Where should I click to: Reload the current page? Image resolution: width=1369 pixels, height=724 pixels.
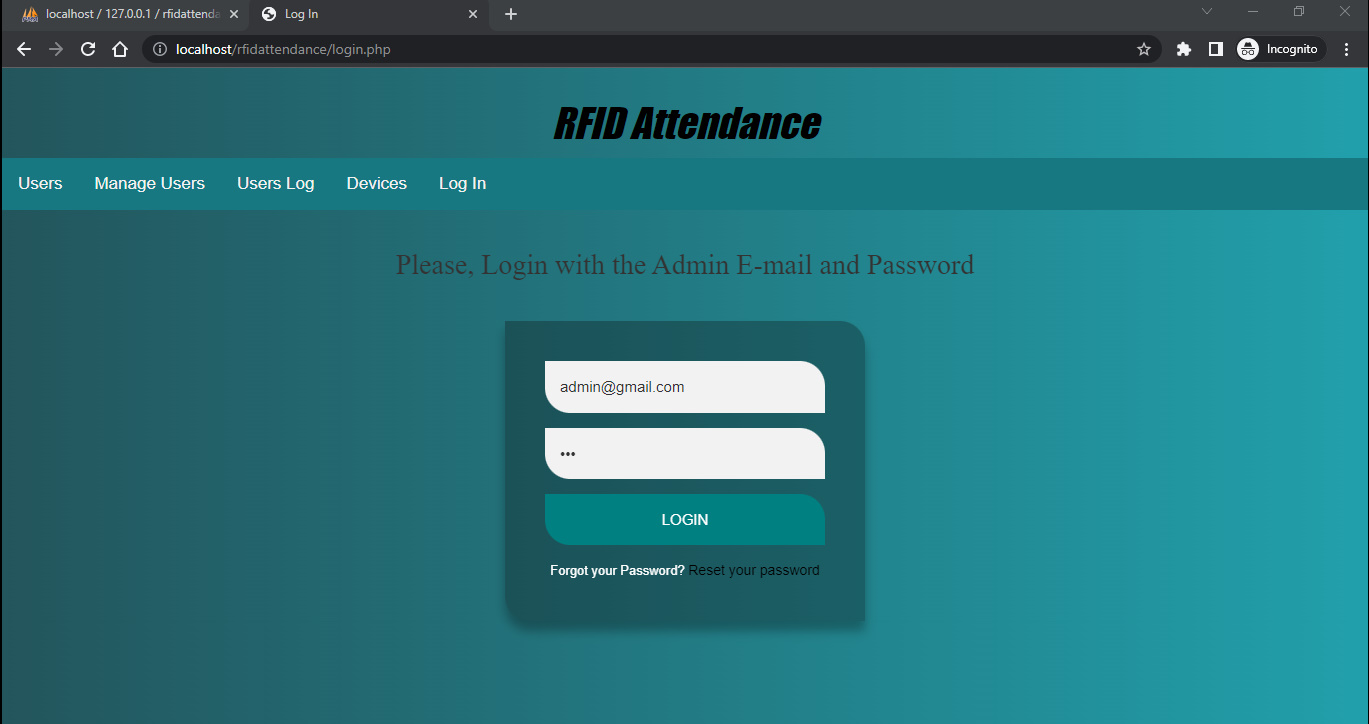click(88, 49)
